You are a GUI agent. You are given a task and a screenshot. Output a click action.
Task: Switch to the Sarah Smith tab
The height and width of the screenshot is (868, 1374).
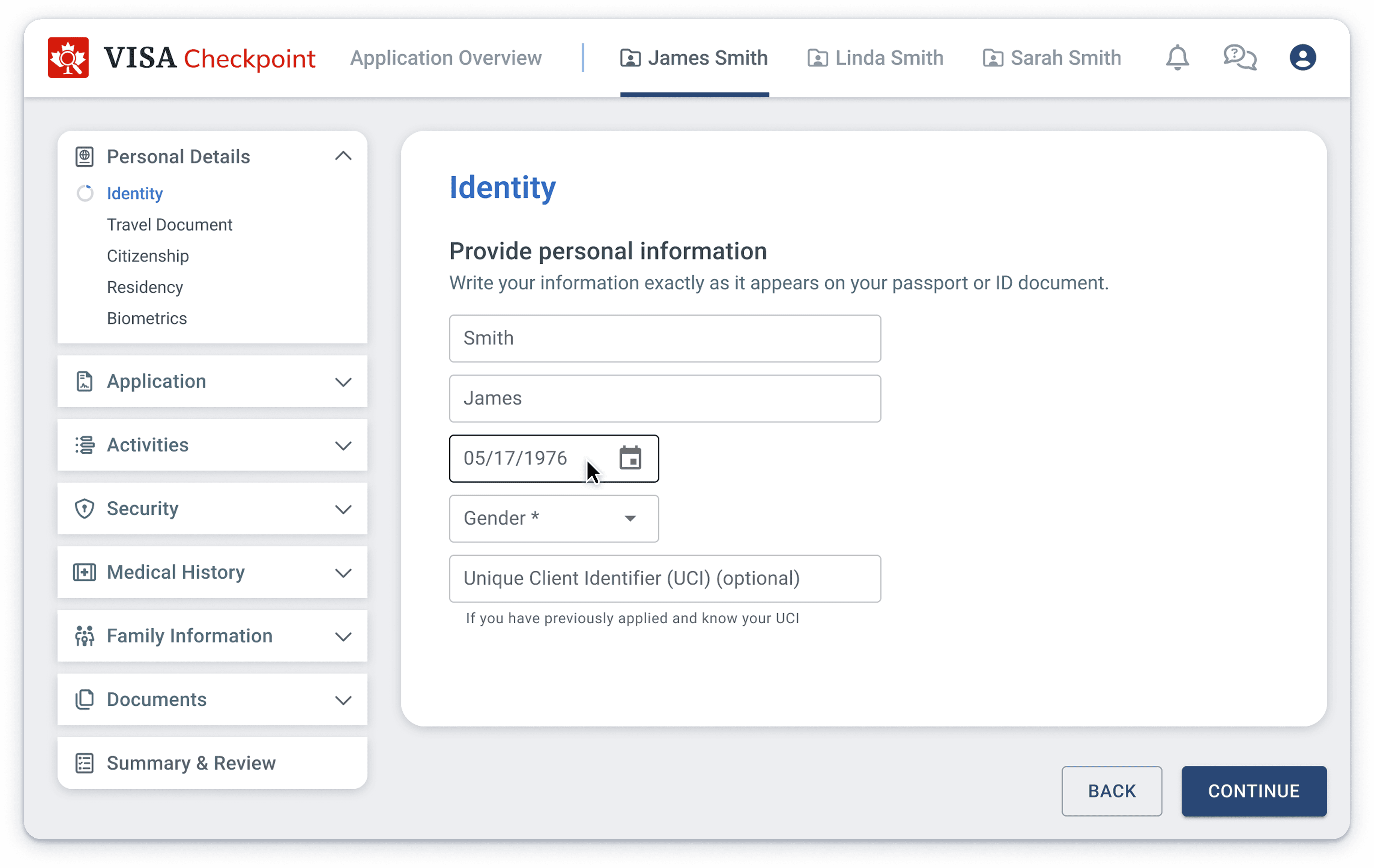1052,58
